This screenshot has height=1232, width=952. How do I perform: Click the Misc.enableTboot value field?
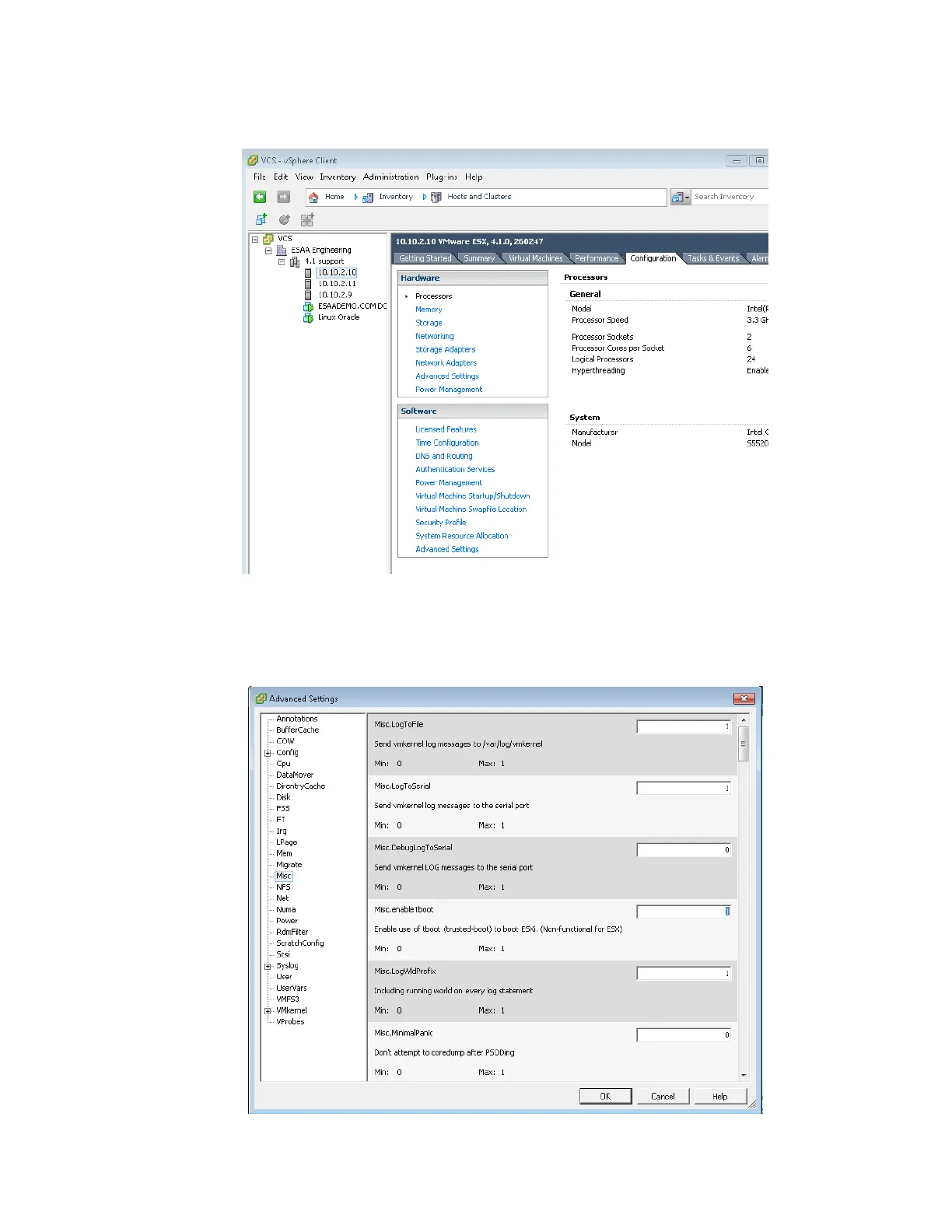[x=684, y=912]
